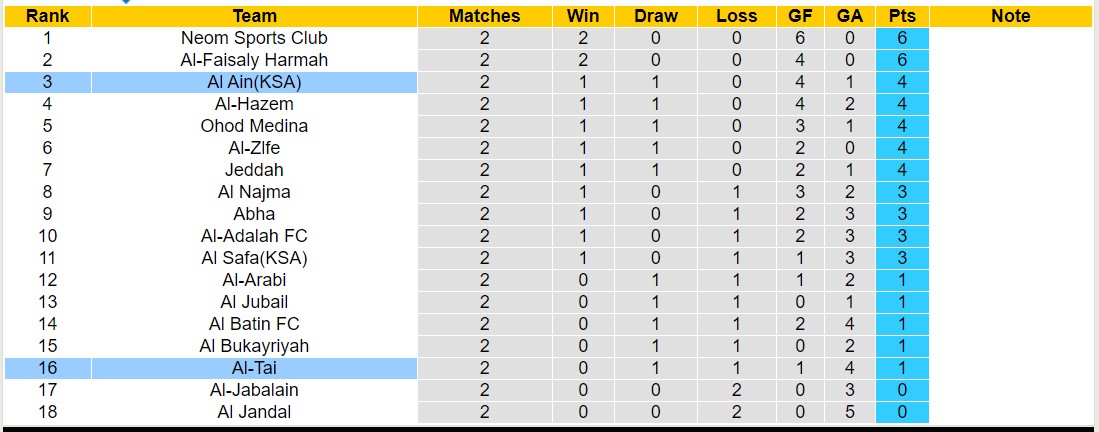Image resolution: width=1099 pixels, height=432 pixels.
Task: Click the Rank column header
Action: (47, 16)
